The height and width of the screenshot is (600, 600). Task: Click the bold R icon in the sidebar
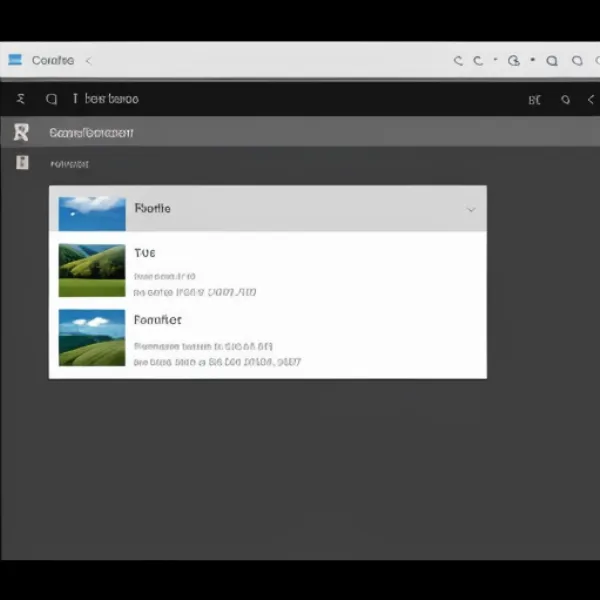21,132
